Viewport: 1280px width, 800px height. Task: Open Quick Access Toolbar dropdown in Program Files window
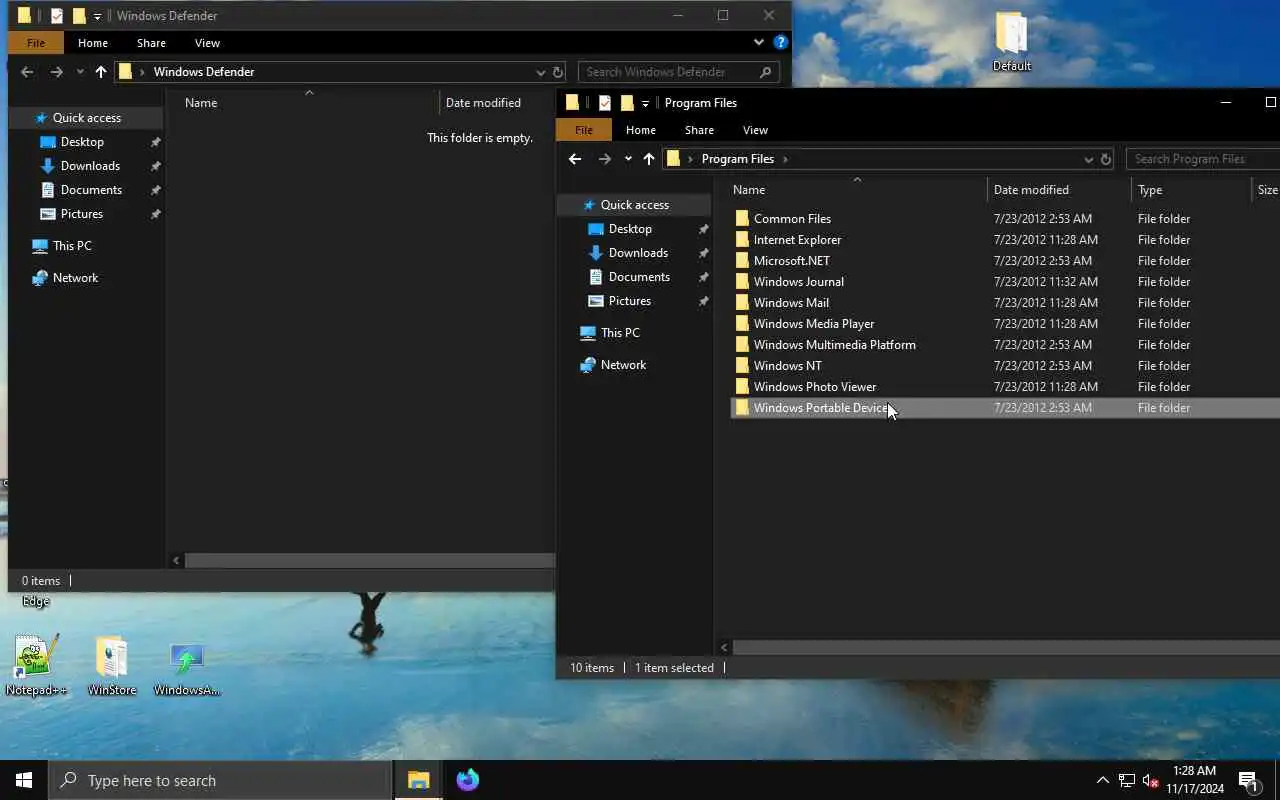coord(645,103)
